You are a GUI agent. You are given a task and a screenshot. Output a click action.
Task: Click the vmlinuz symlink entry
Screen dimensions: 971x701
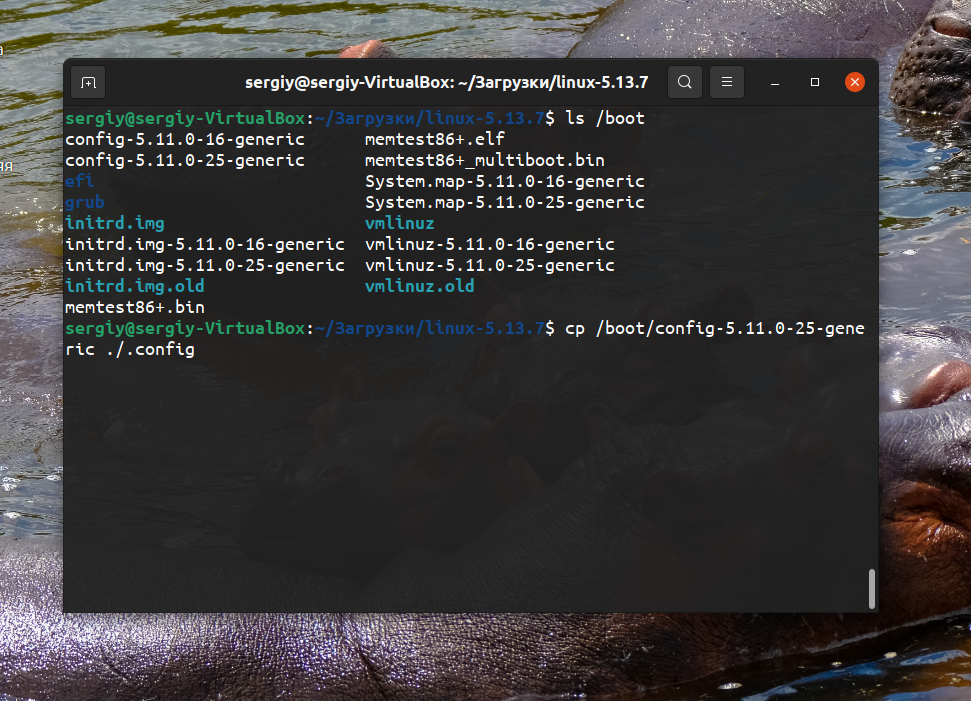399,223
